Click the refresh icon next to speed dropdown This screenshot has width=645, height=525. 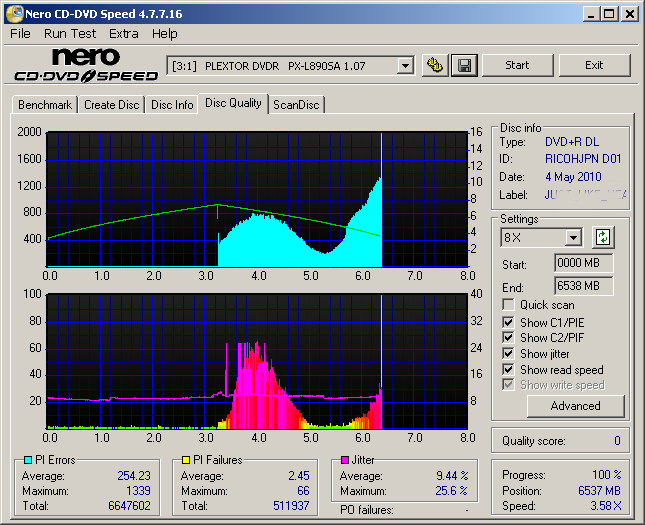(603, 237)
